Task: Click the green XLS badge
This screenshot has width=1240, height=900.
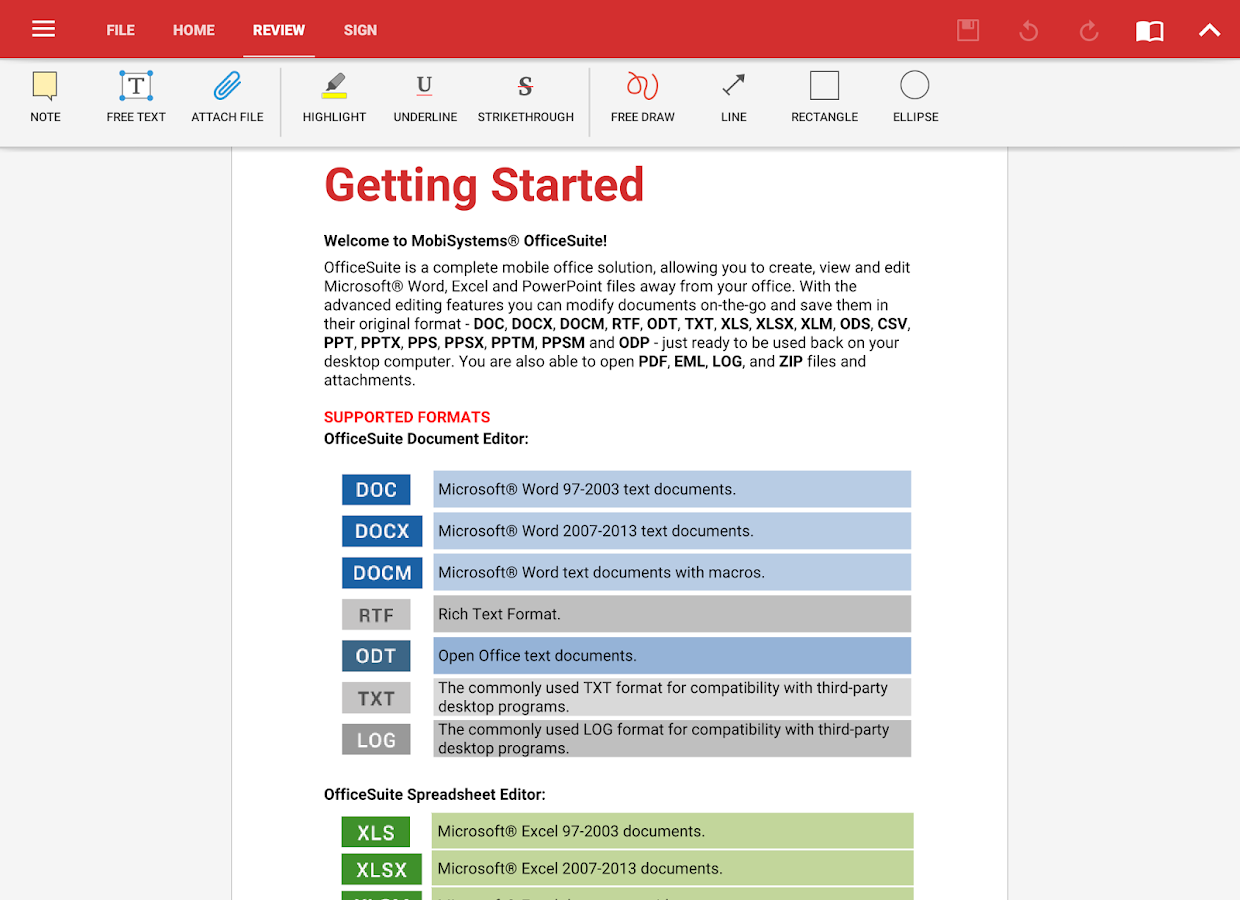Action: [x=376, y=832]
